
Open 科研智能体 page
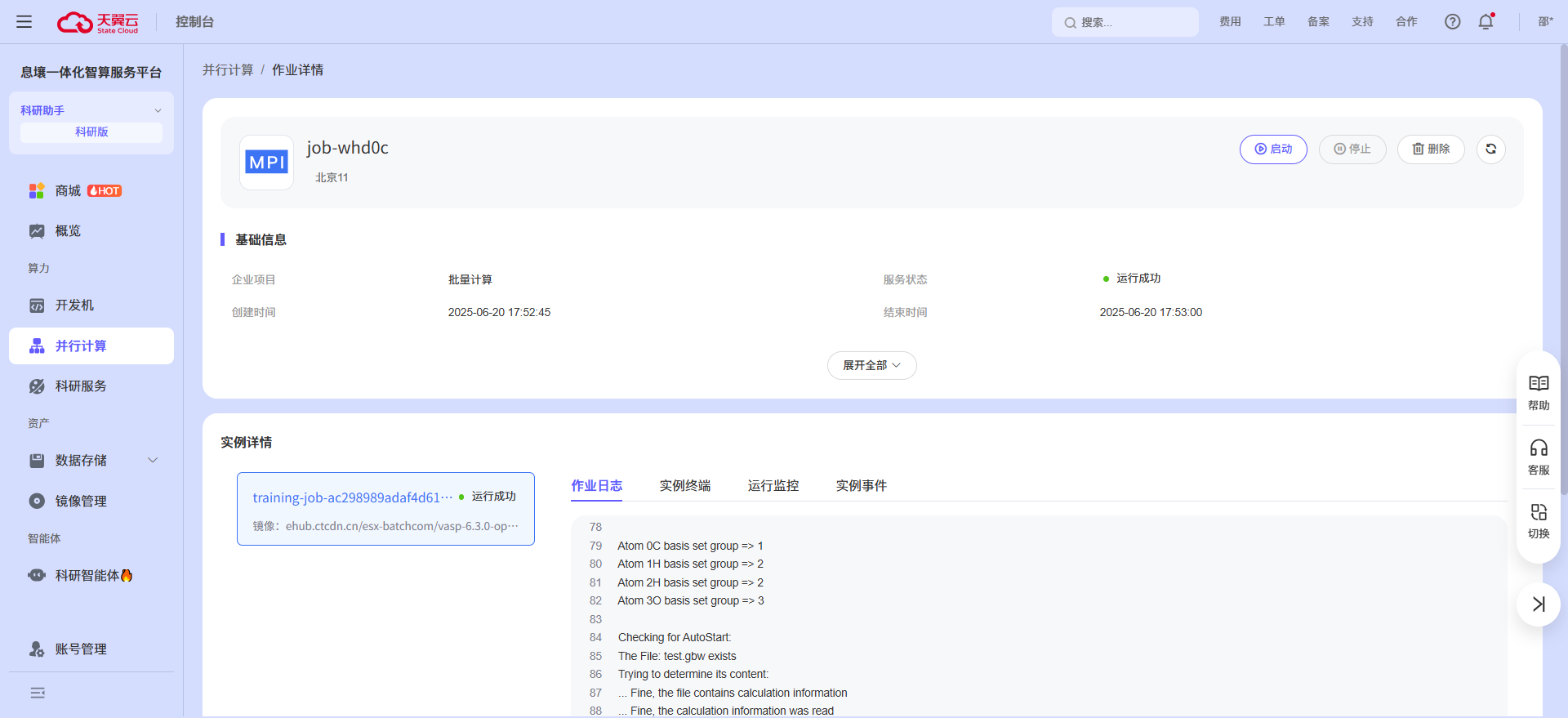(x=91, y=575)
